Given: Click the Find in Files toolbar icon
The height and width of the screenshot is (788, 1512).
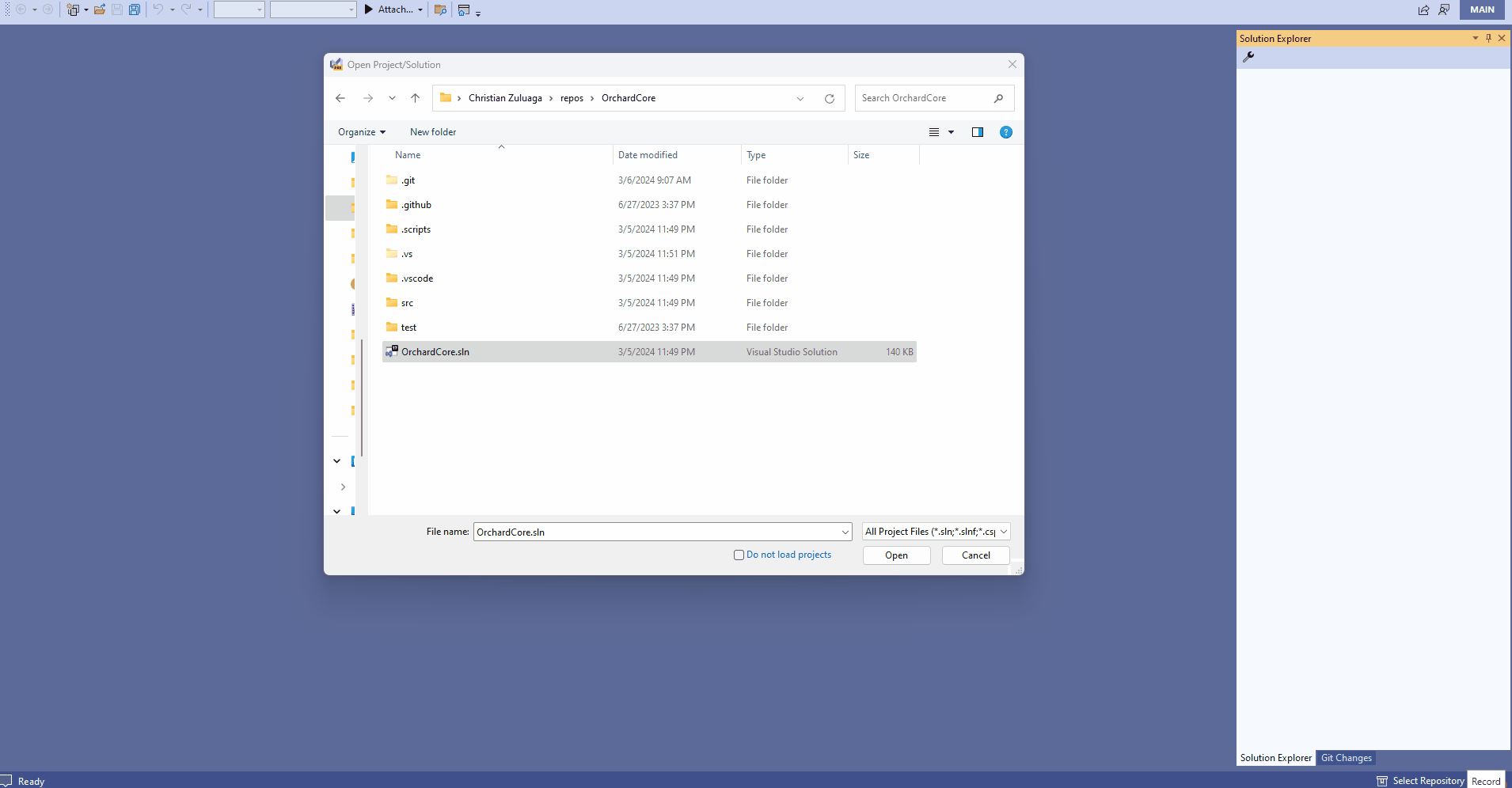Looking at the screenshot, I should tap(441, 9).
